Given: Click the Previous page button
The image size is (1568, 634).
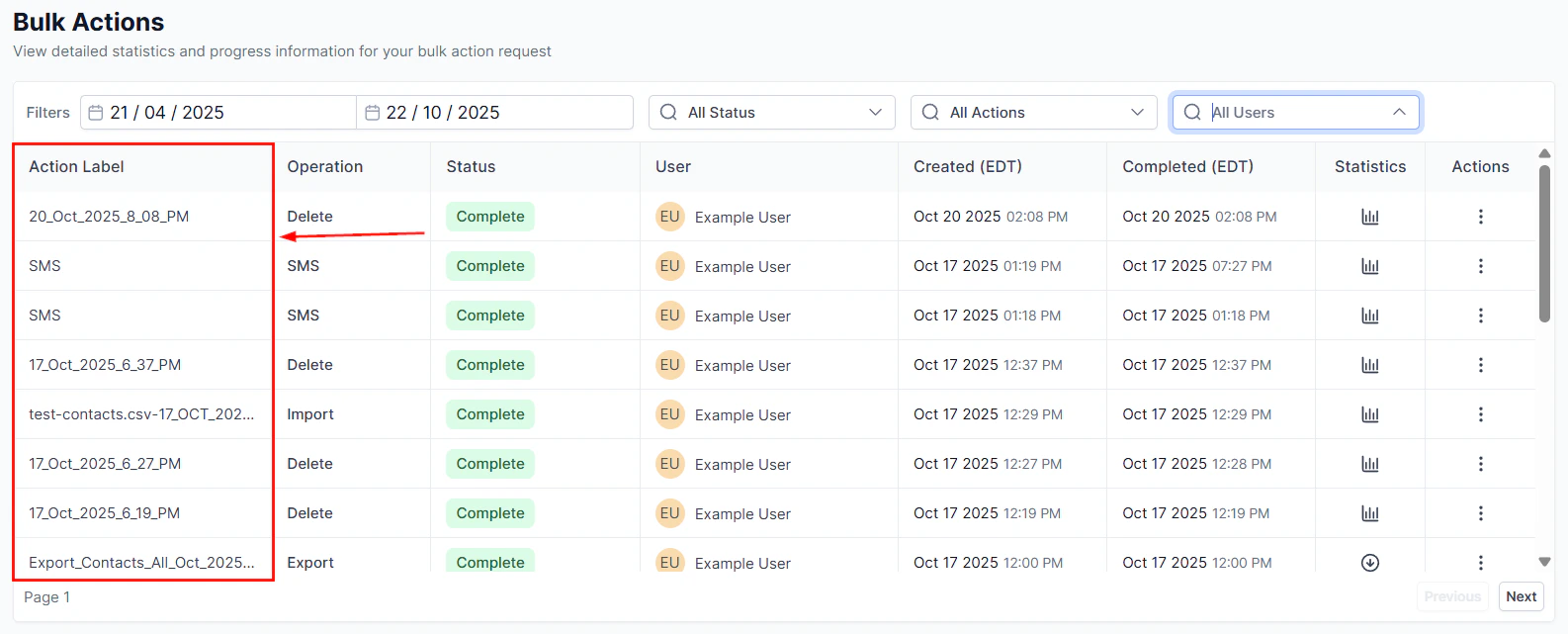Looking at the screenshot, I should click(x=1452, y=596).
